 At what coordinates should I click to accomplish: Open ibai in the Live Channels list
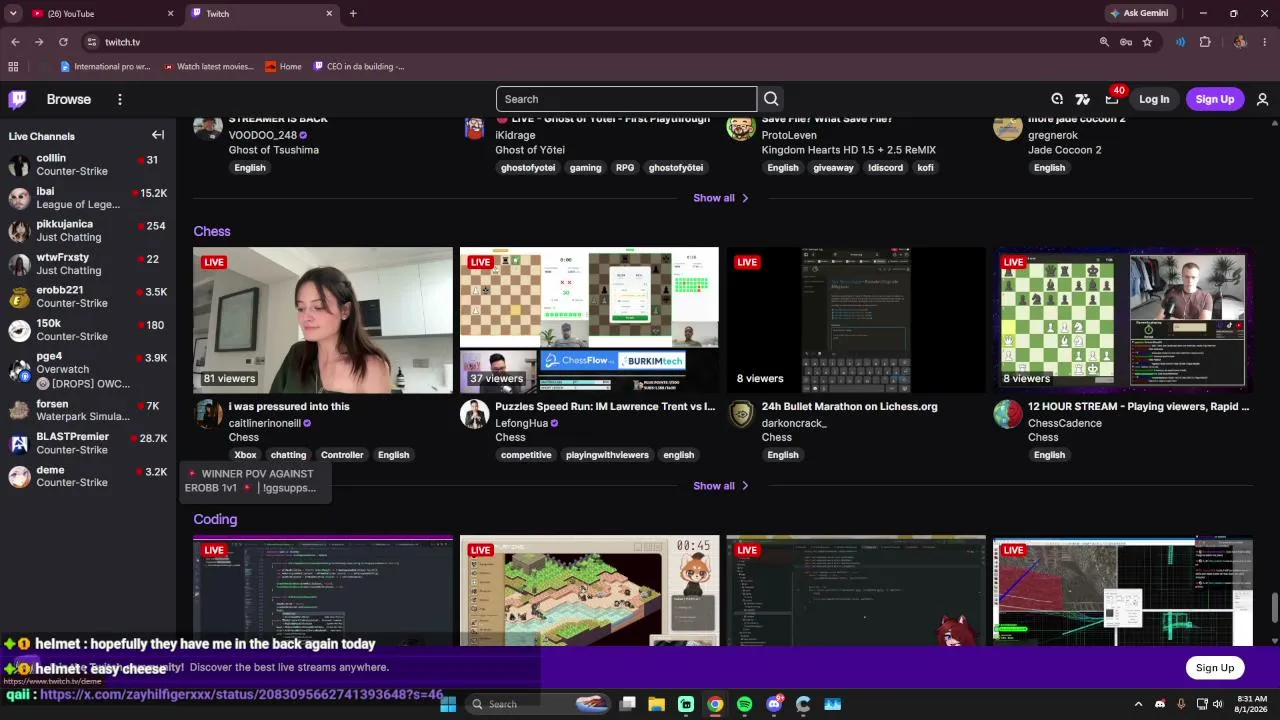click(88, 197)
